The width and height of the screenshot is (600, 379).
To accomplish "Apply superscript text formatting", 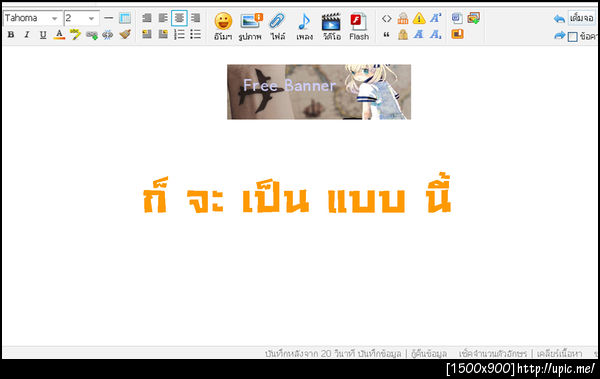I will (435, 18).
